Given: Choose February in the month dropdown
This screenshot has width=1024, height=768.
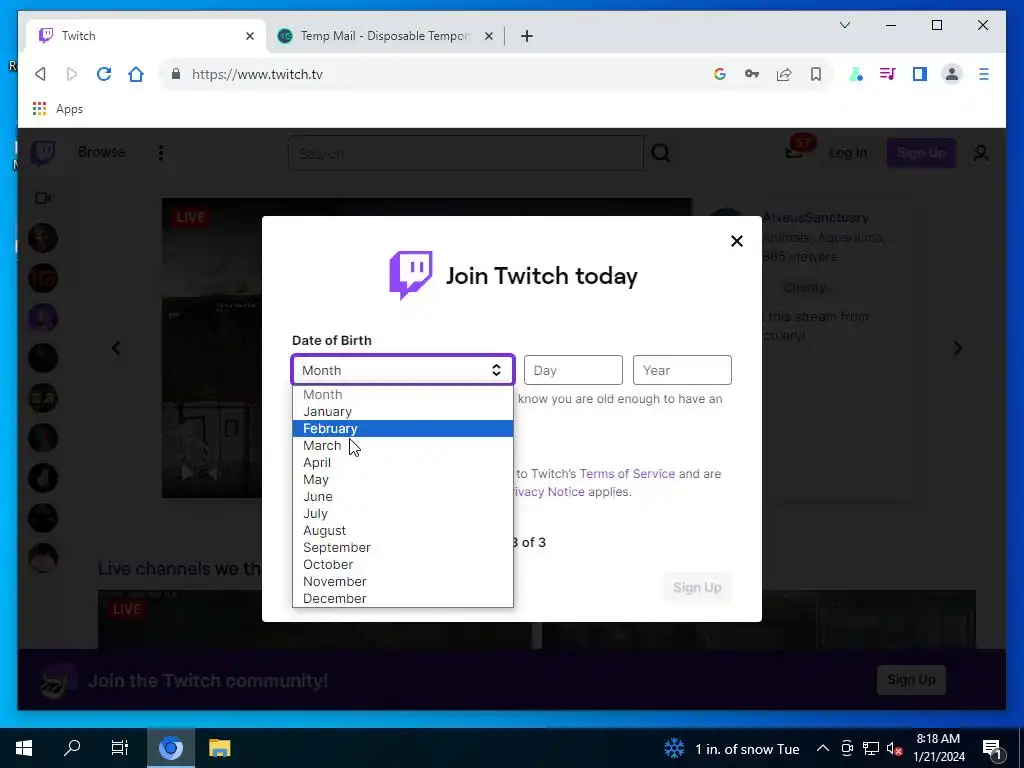Looking at the screenshot, I should (402, 428).
